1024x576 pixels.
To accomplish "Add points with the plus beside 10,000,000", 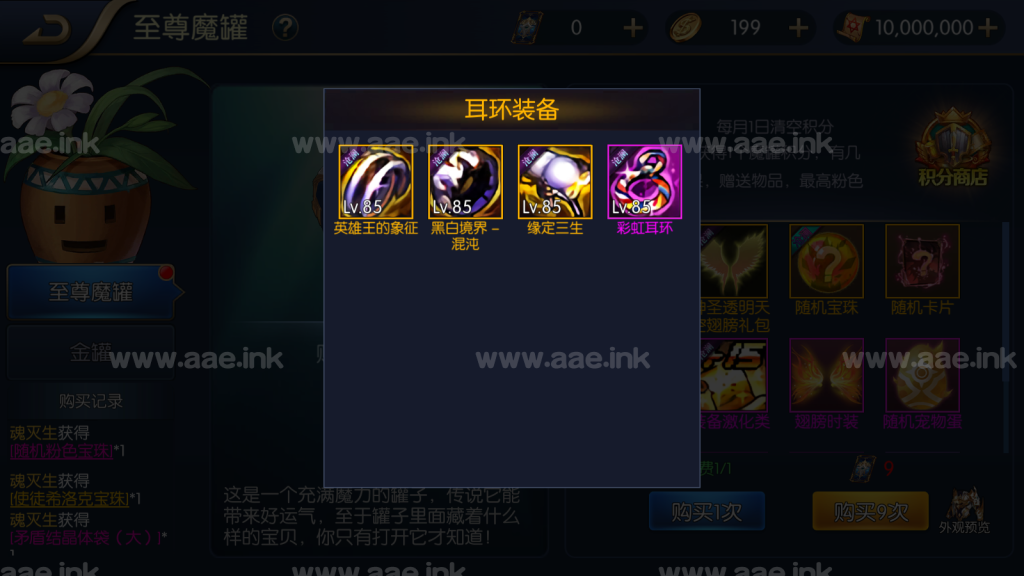I will (x=988, y=28).
